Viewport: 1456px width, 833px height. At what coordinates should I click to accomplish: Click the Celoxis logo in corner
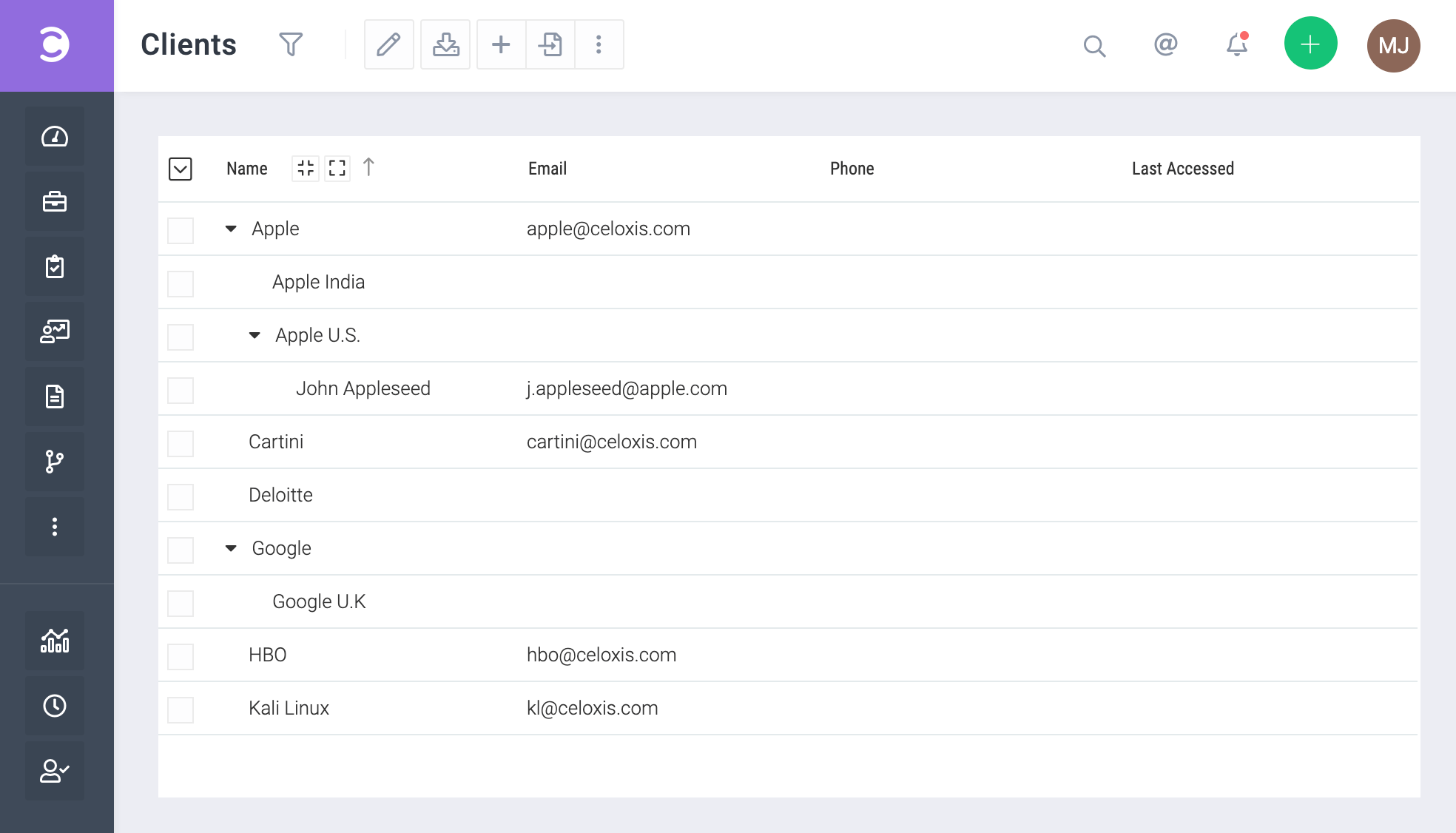point(55,44)
